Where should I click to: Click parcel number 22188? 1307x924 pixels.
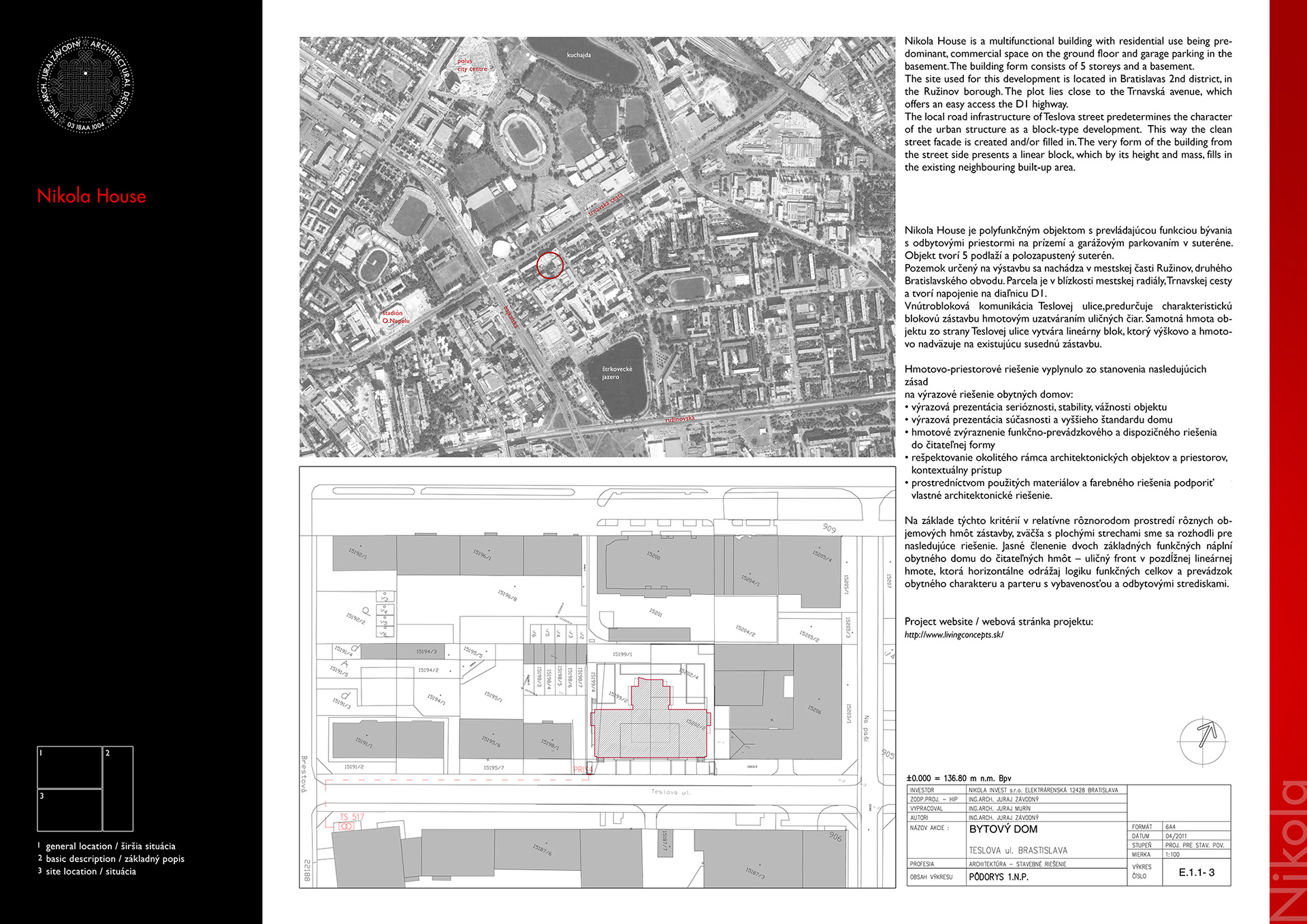307,870
